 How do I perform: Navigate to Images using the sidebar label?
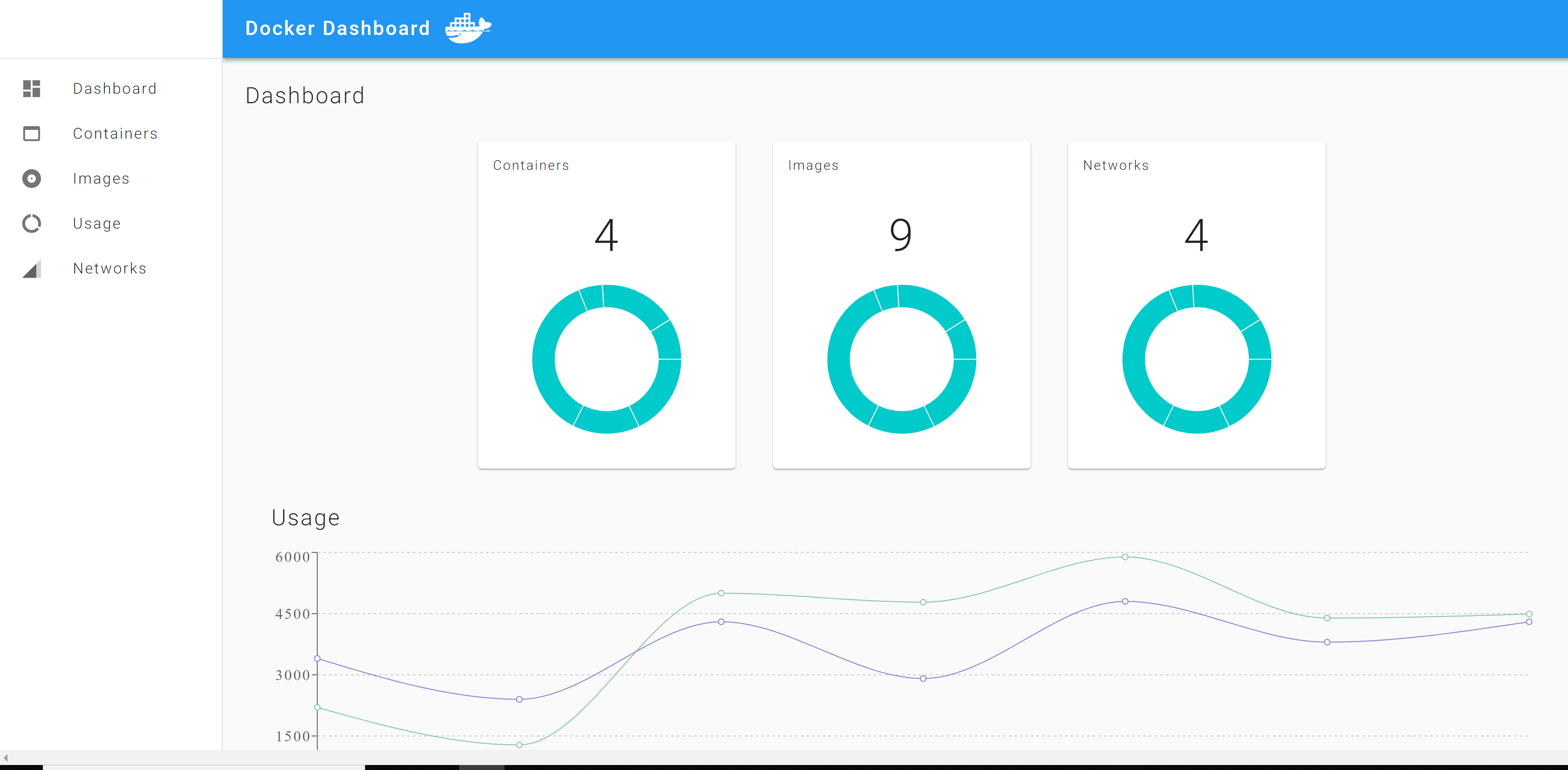[x=101, y=178]
